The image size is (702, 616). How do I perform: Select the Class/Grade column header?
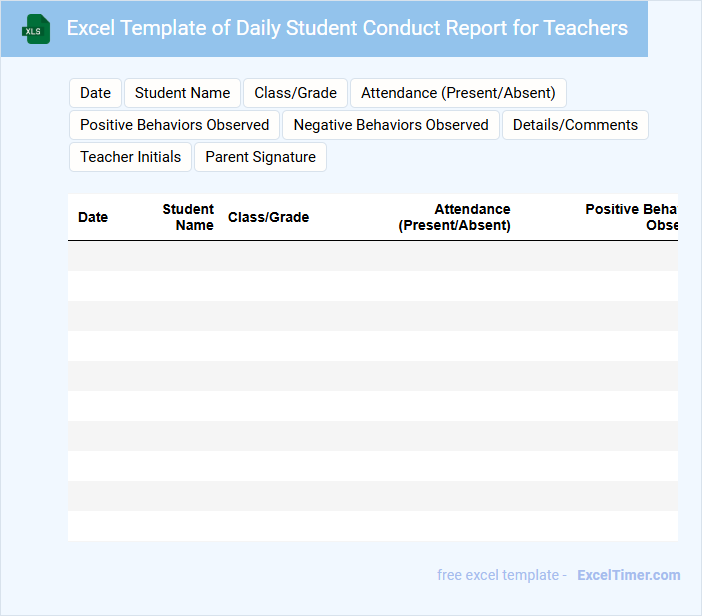[268, 217]
